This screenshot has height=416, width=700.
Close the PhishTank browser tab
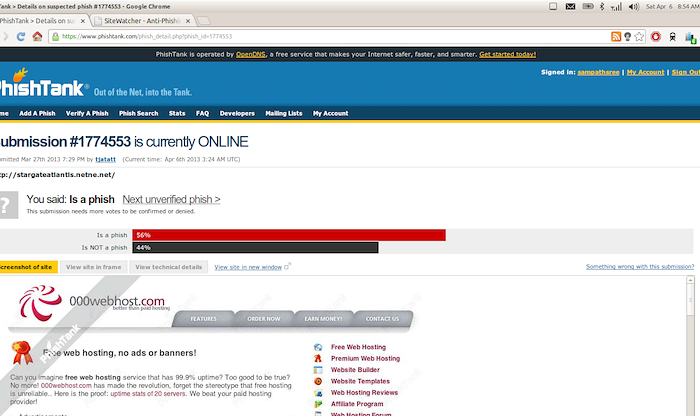click(x=83, y=21)
